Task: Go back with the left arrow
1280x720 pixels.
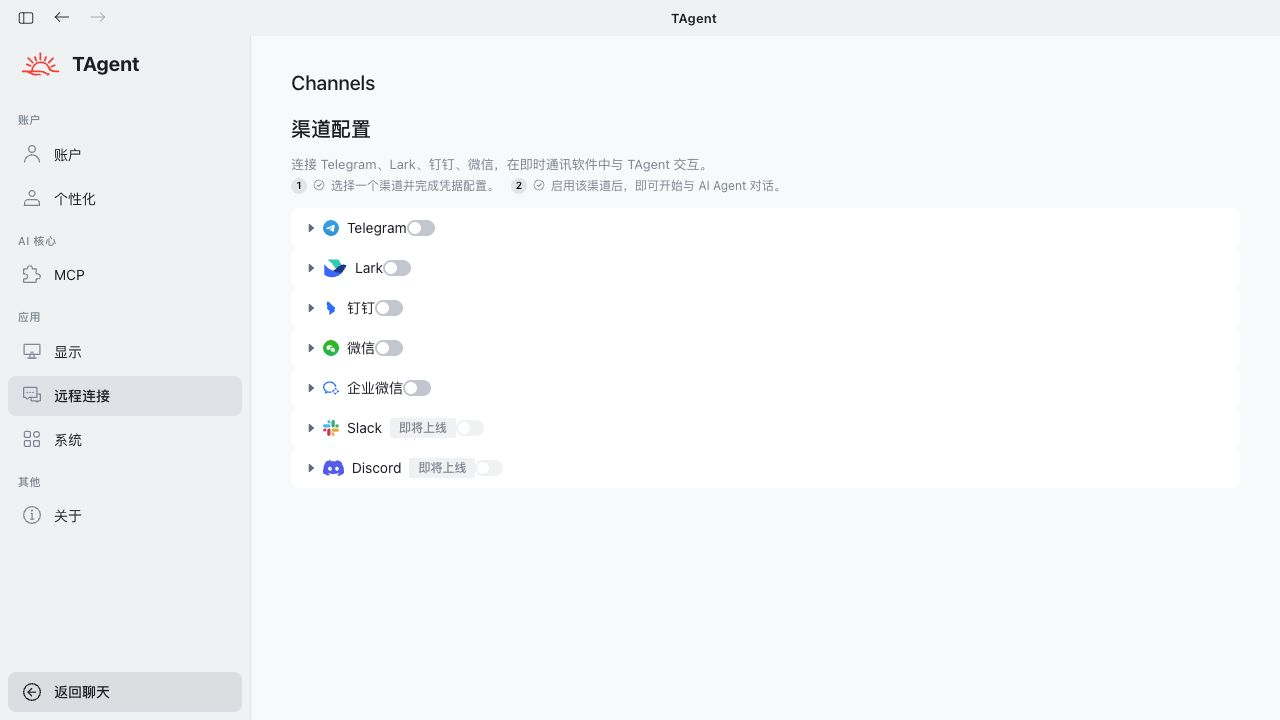Action: [x=62, y=17]
